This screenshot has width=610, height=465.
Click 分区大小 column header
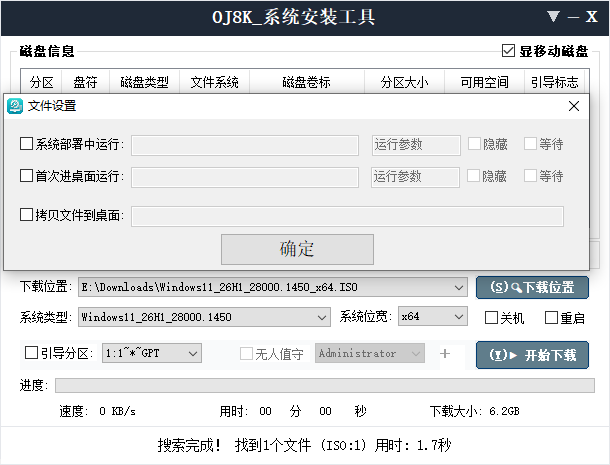[x=404, y=82]
